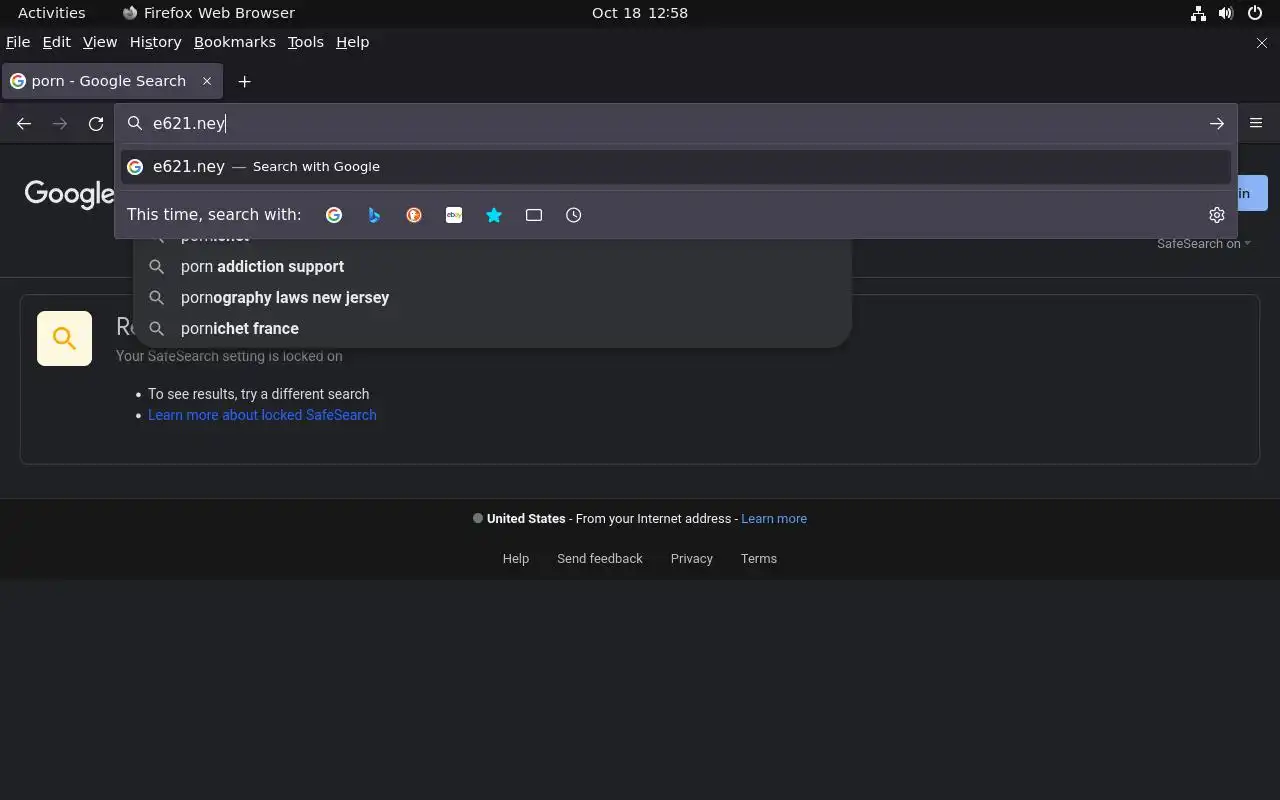
Task: Search history via the clock icon
Action: click(x=574, y=215)
